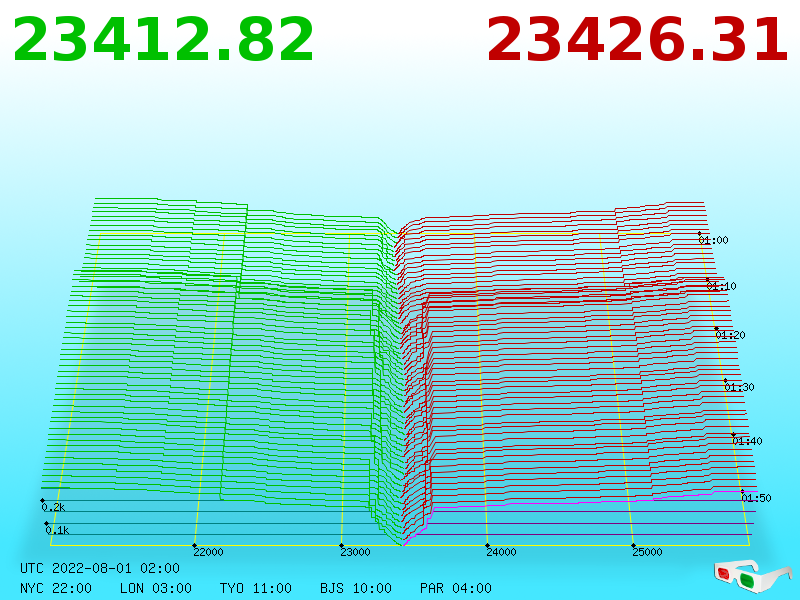
Task: Click the PAR 04:00 clock label
Action: pyautogui.click(x=456, y=588)
